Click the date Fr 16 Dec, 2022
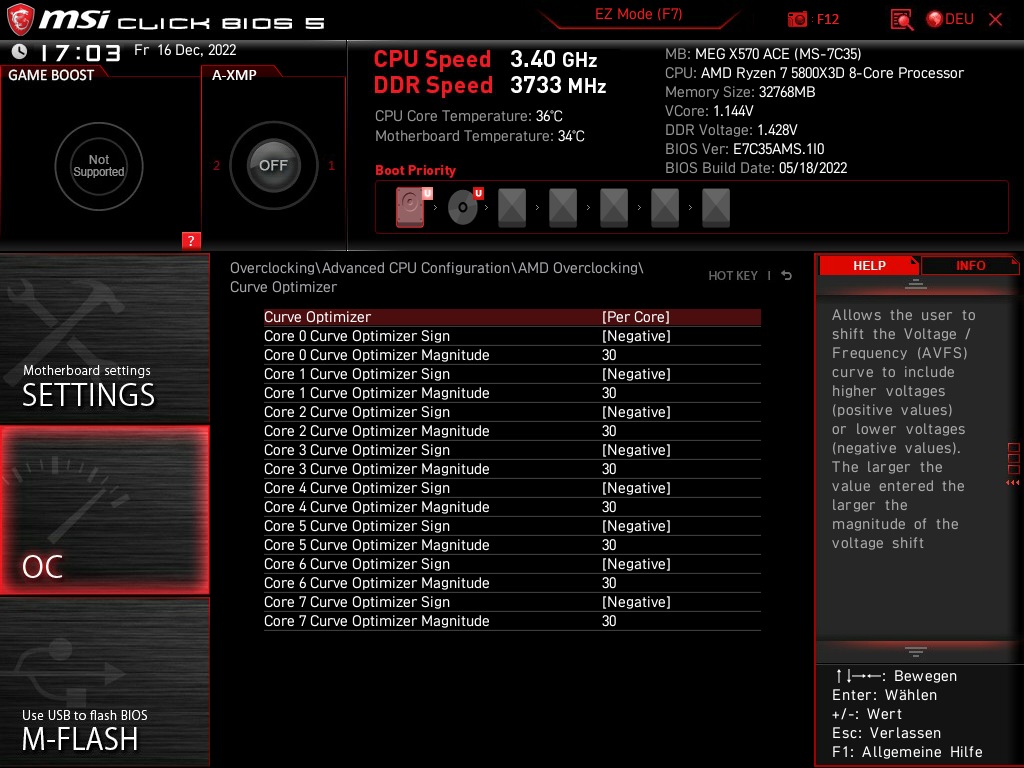This screenshot has height=768, width=1024. 185,50
